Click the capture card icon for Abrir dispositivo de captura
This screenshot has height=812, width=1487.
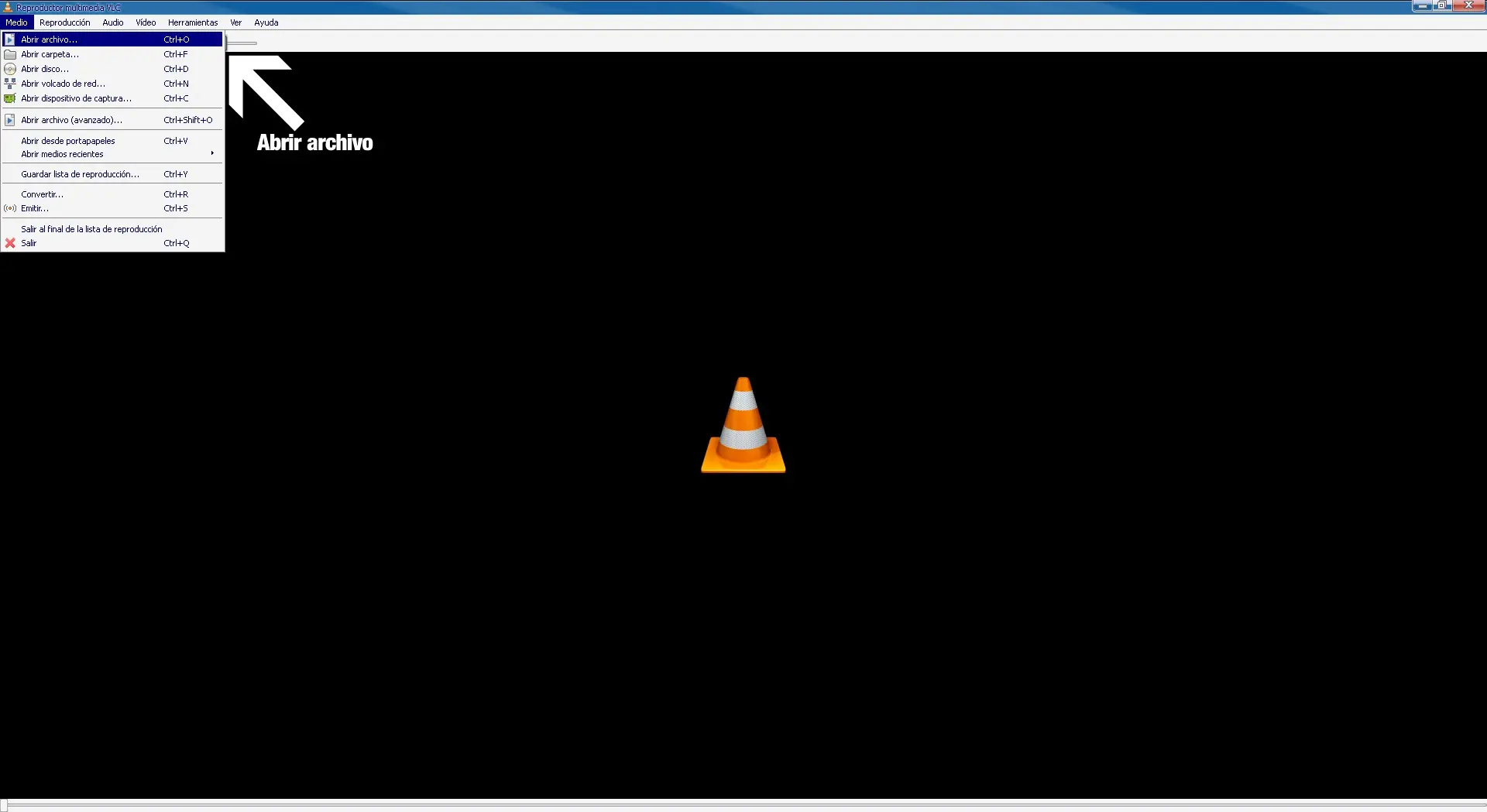coord(10,98)
